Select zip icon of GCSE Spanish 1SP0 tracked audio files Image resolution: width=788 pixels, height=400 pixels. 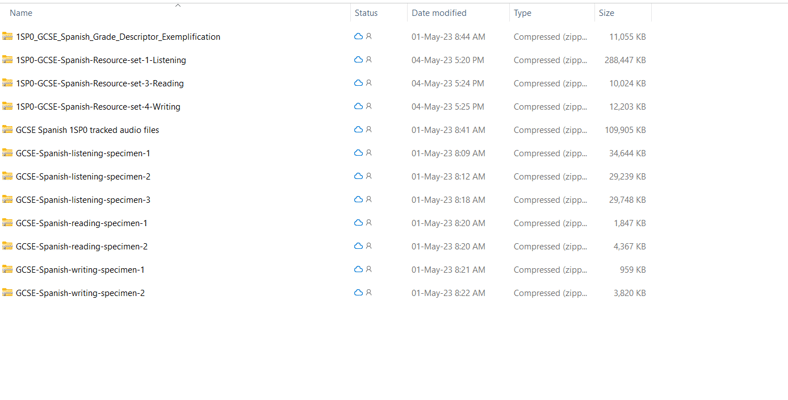[7, 130]
